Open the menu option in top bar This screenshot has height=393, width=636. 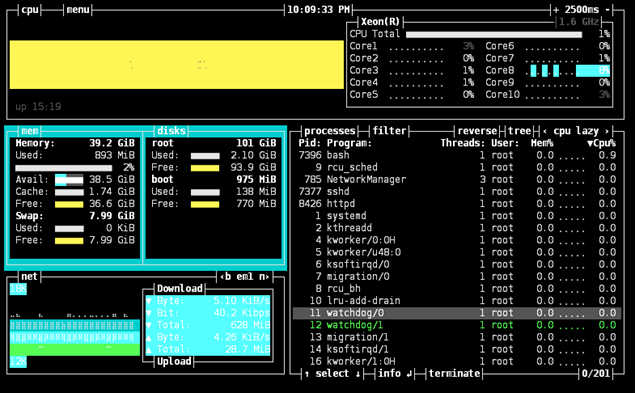[x=78, y=9]
